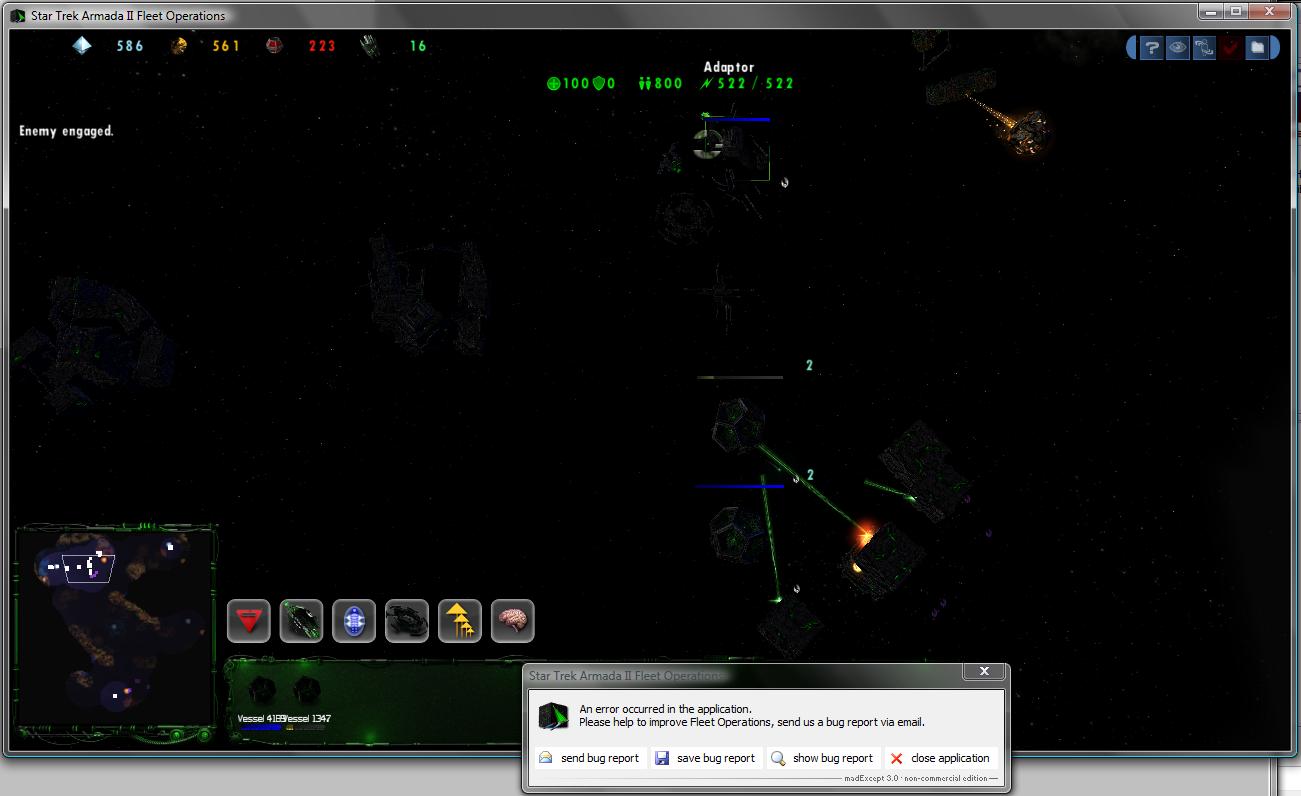
Task: Click the selected Adaptor ship in space
Action: (x=735, y=150)
